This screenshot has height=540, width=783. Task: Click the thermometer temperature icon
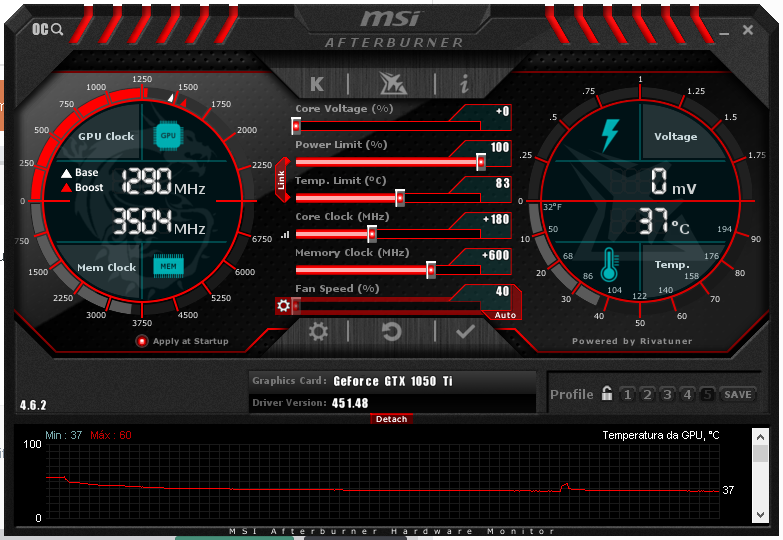point(609,264)
